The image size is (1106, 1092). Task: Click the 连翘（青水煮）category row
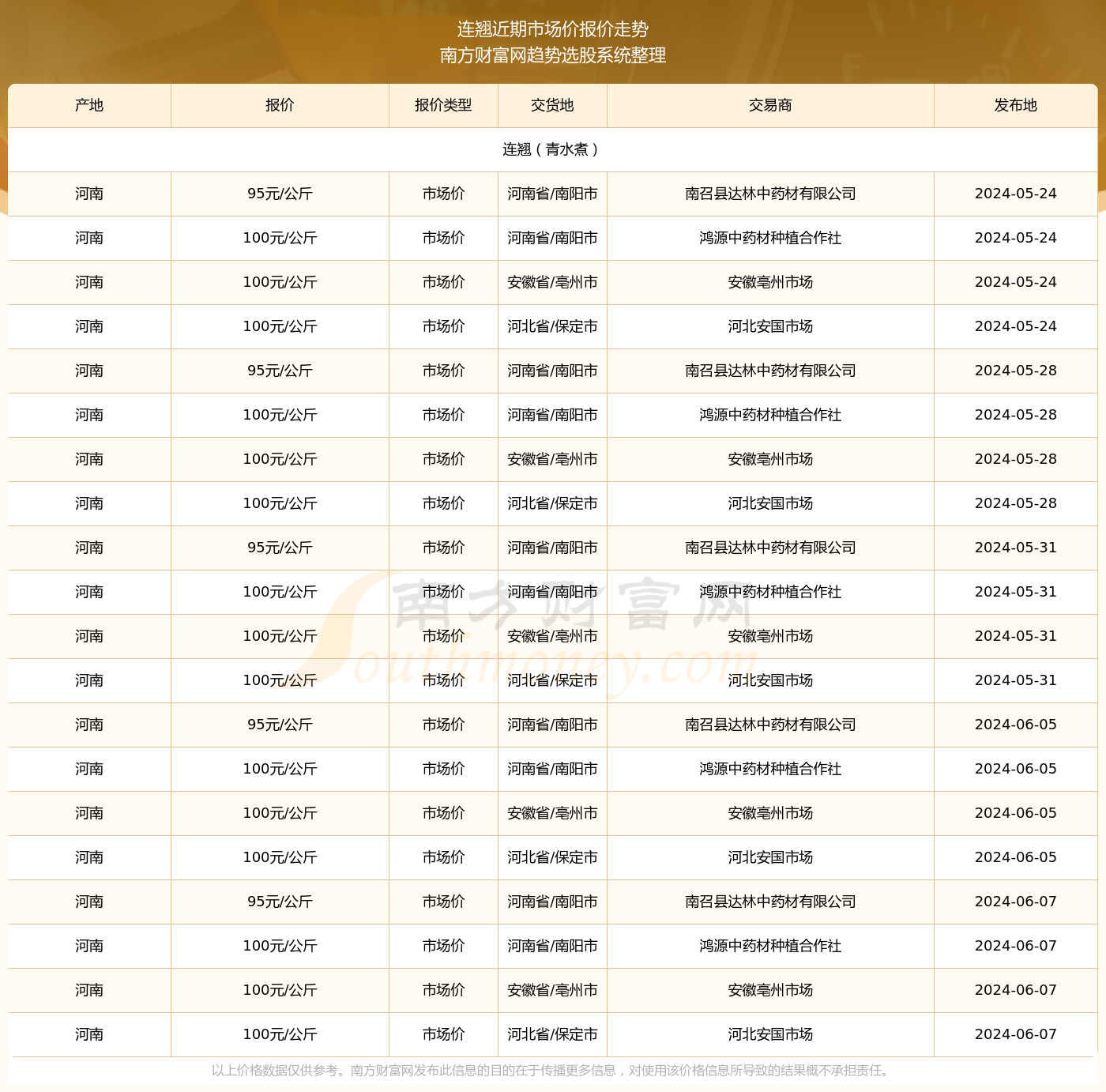click(x=552, y=149)
